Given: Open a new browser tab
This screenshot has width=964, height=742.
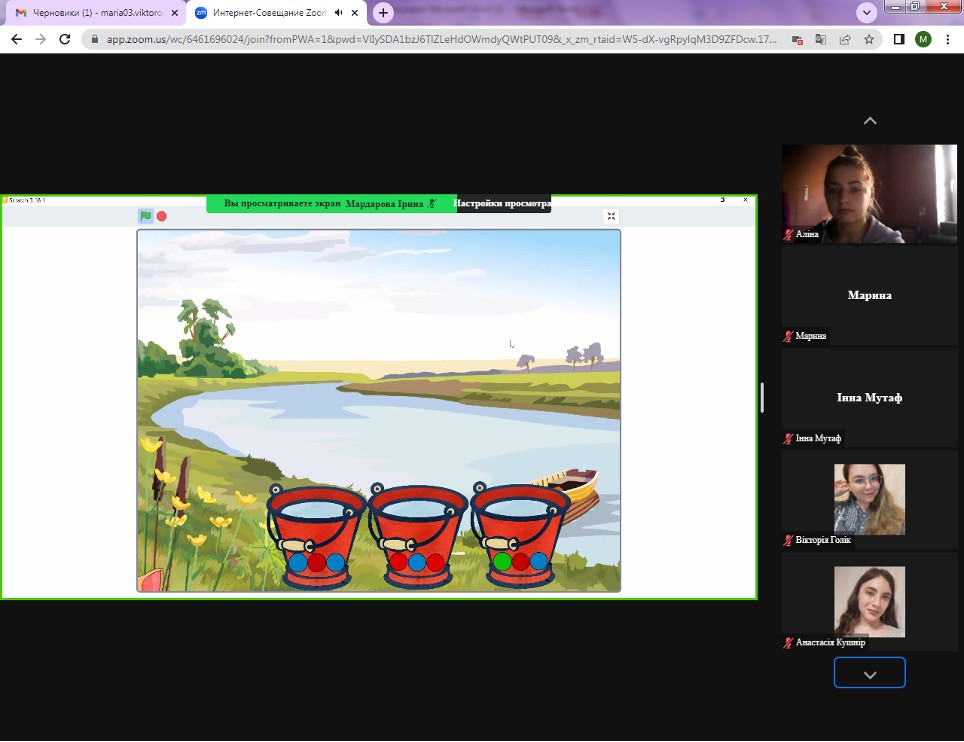Looking at the screenshot, I should [383, 13].
